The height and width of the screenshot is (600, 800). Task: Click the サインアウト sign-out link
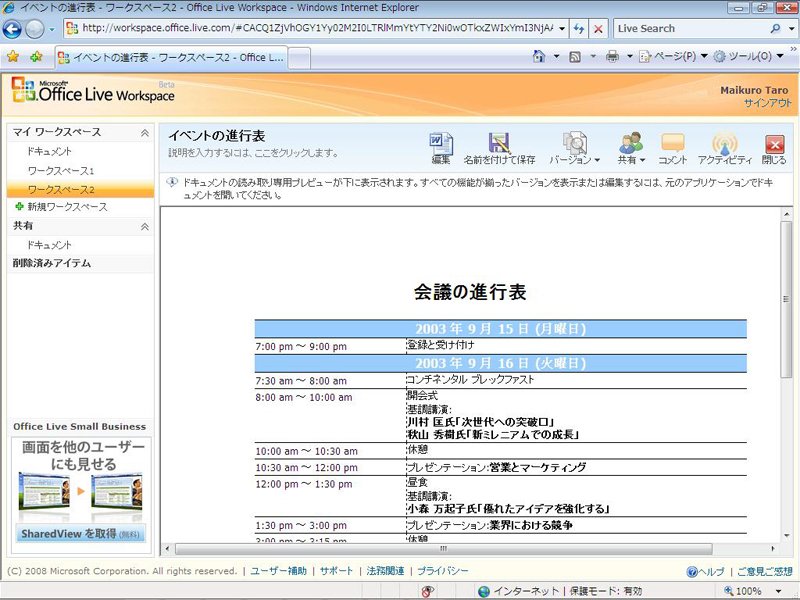[x=767, y=103]
